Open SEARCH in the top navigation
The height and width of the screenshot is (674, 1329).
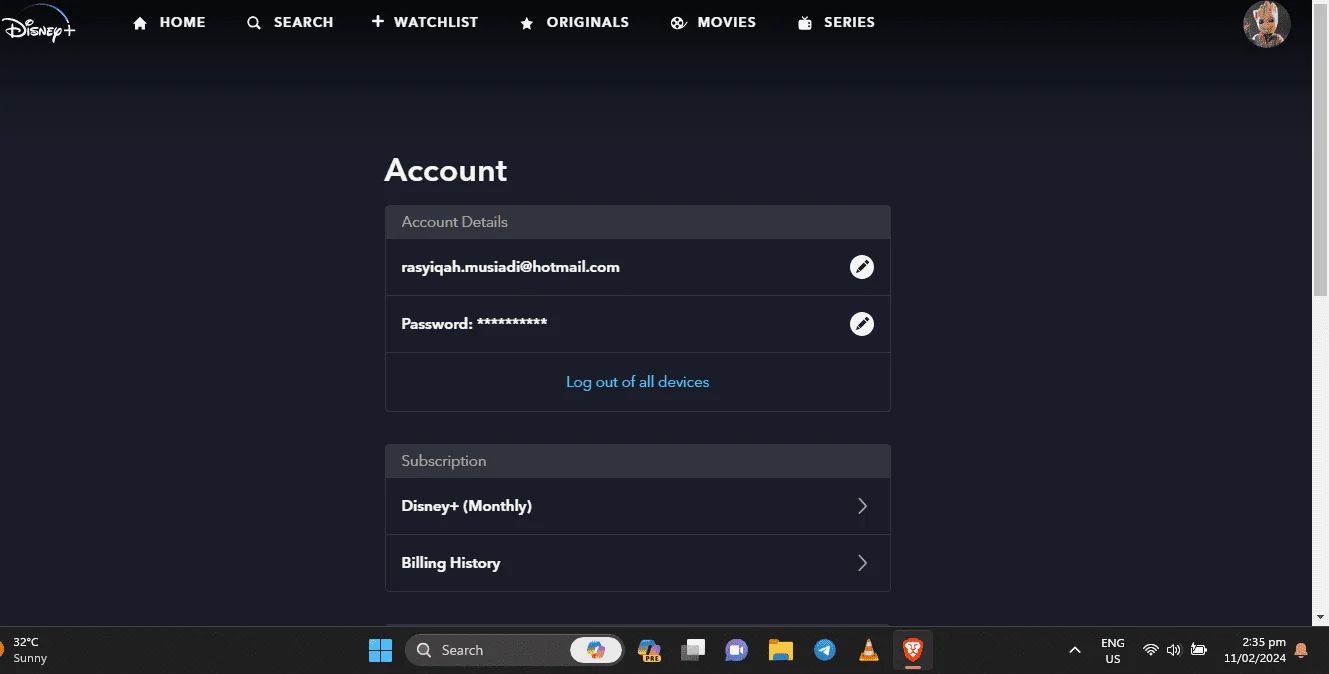(x=290, y=22)
